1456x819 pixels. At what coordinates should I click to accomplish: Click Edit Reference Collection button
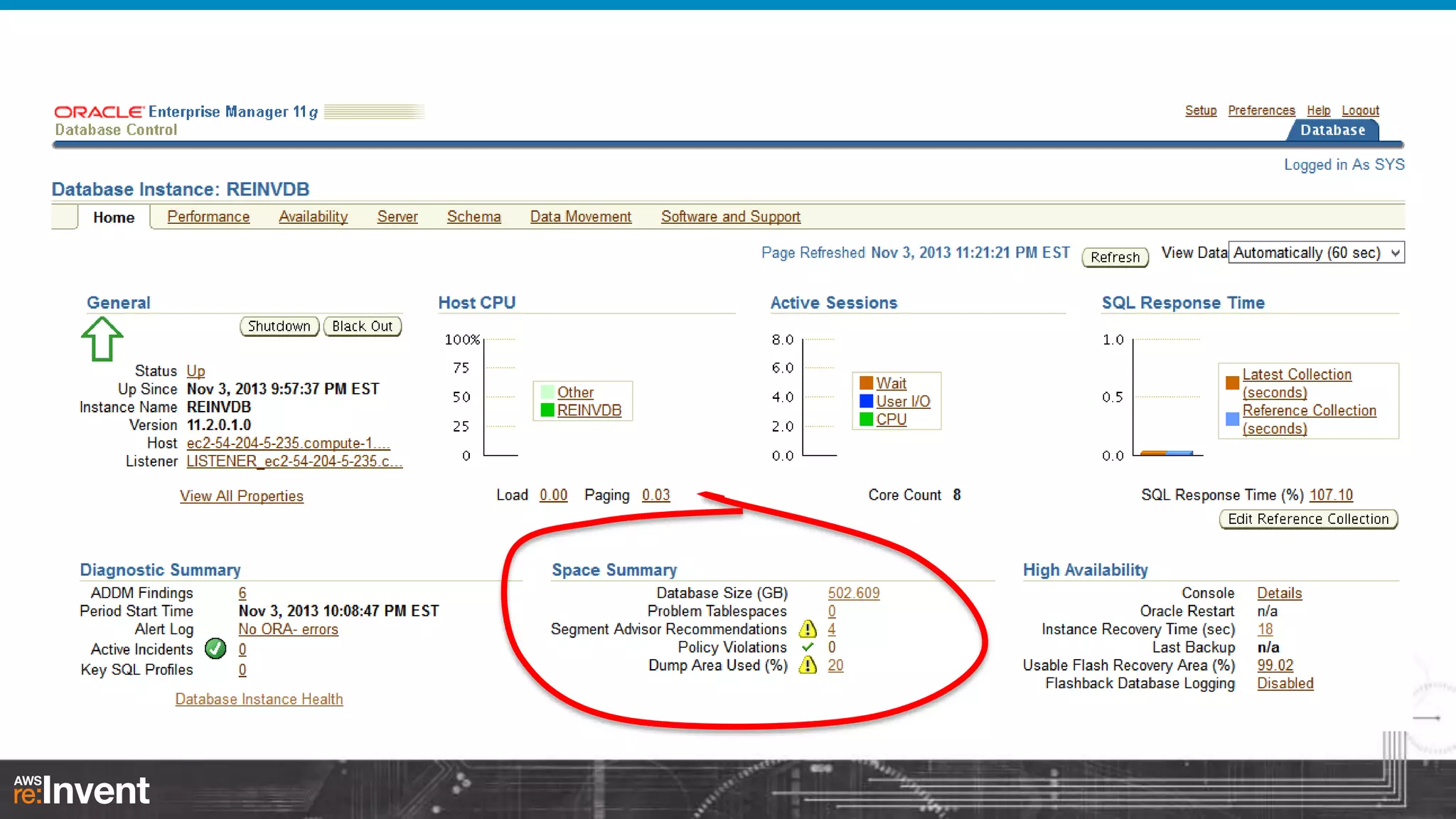[1307, 519]
